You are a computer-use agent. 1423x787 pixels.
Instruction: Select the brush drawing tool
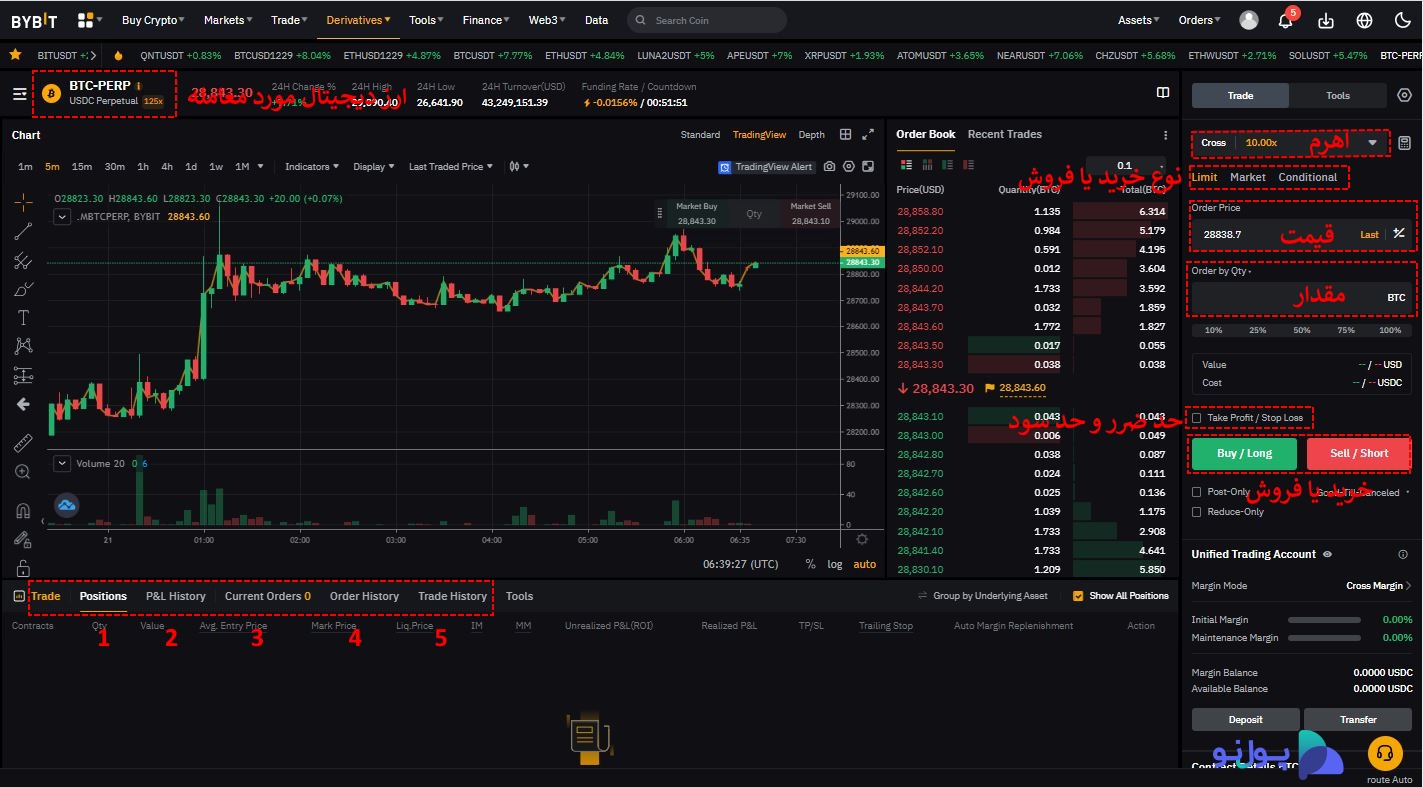coord(23,289)
